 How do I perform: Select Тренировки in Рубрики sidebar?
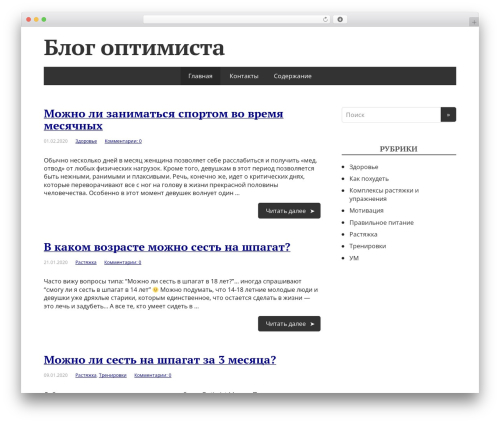pos(368,246)
